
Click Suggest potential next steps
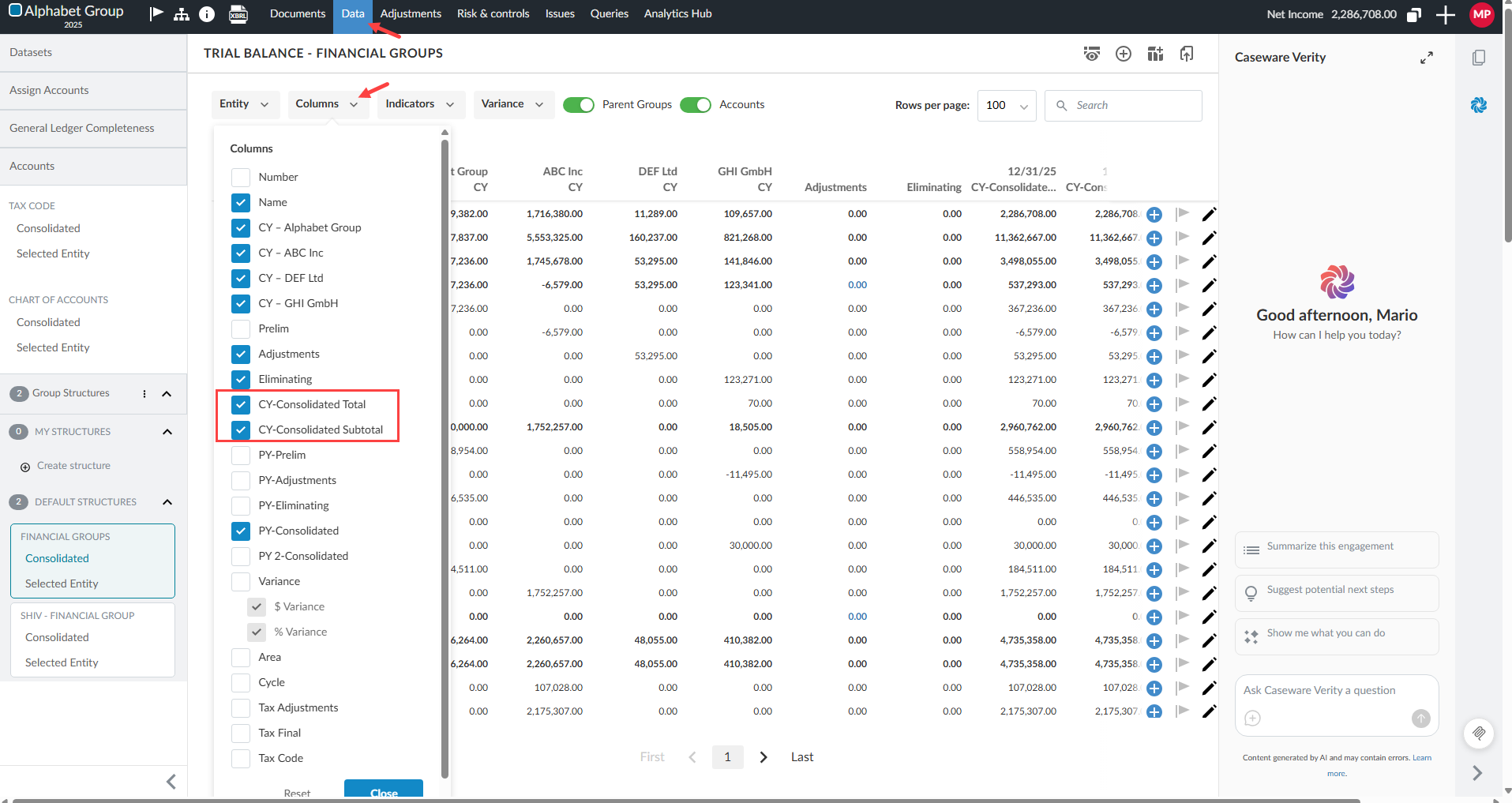[x=1337, y=593]
